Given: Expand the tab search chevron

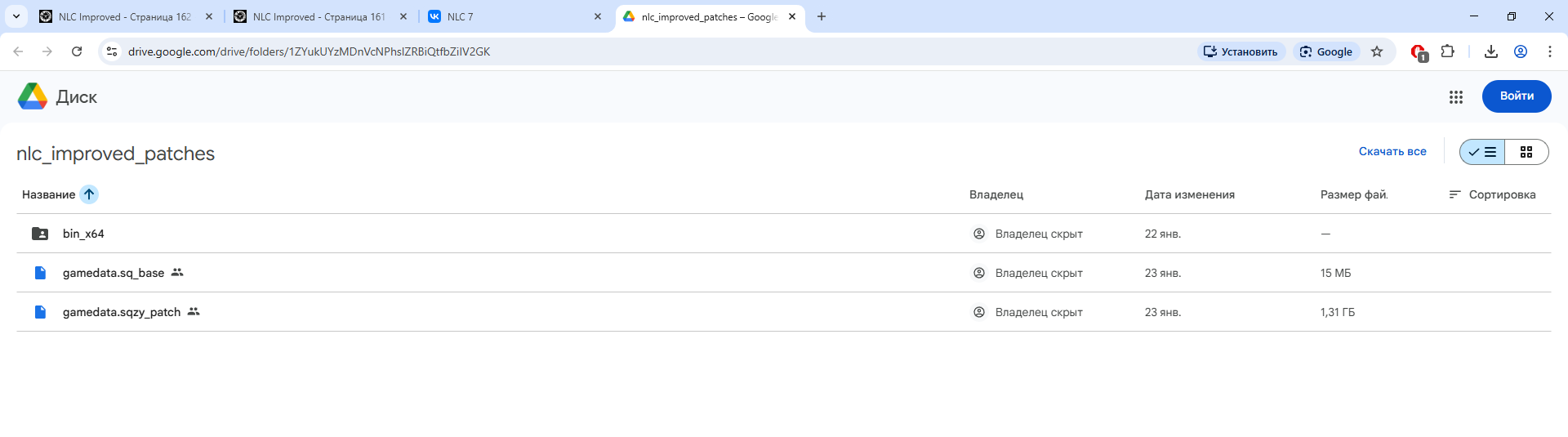Looking at the screenshot, I should pos(16,16).
